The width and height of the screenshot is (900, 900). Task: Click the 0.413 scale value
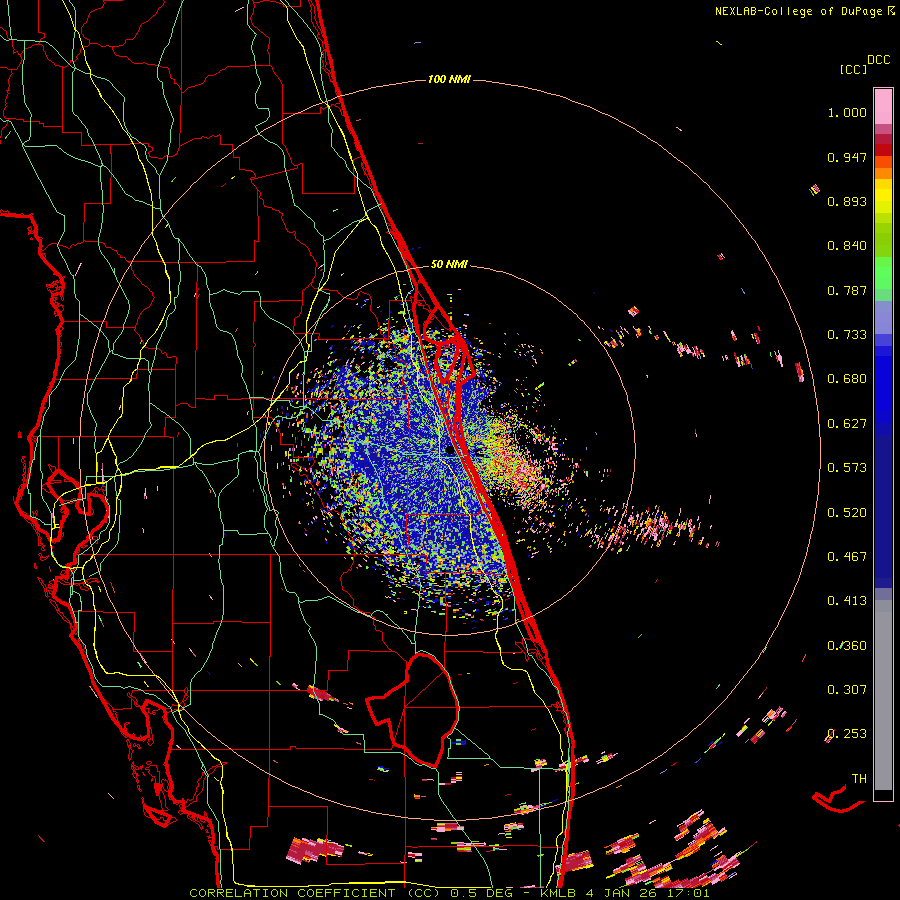[847, 601]
